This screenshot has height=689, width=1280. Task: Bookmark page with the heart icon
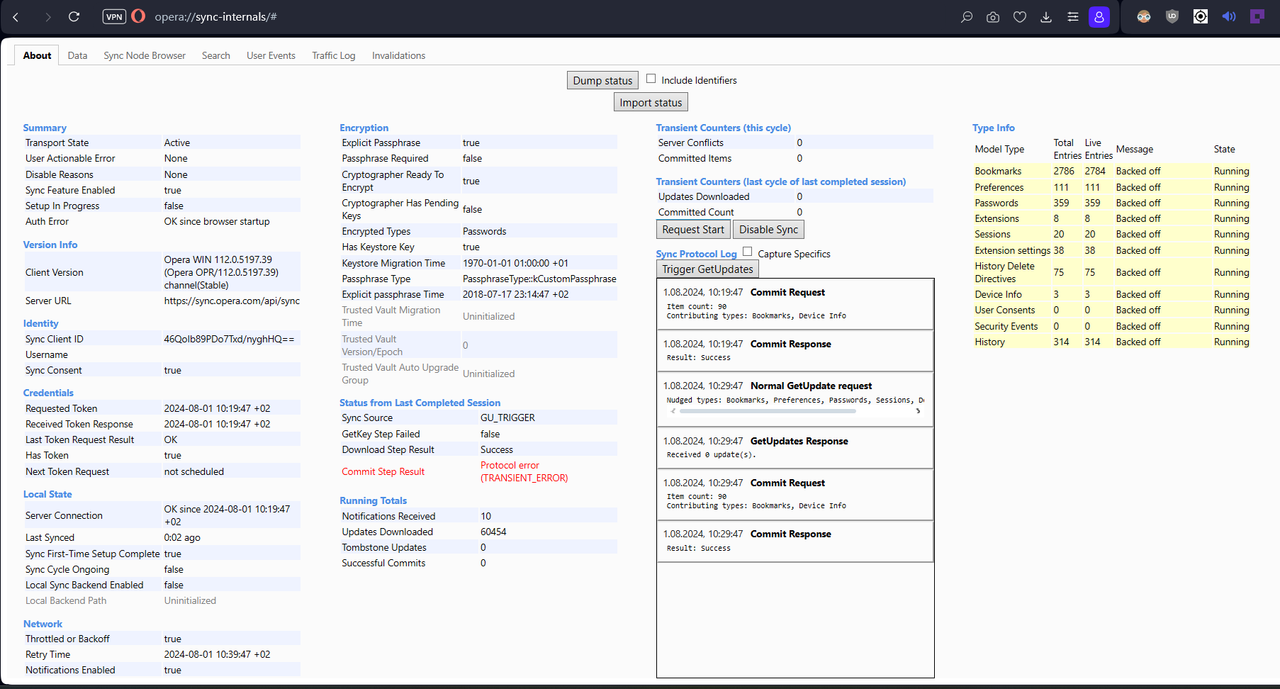(1020, 17)
